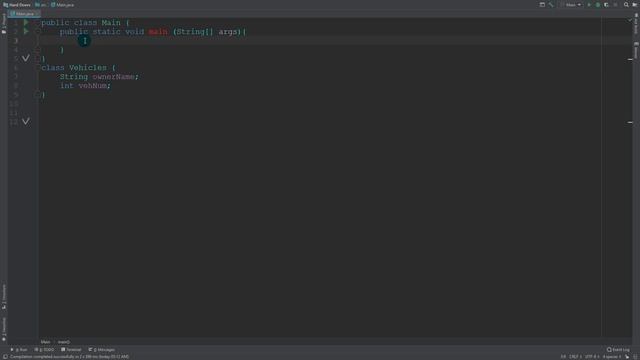Click the Run gutter arrow beside class Main

(x=26, y=22)
